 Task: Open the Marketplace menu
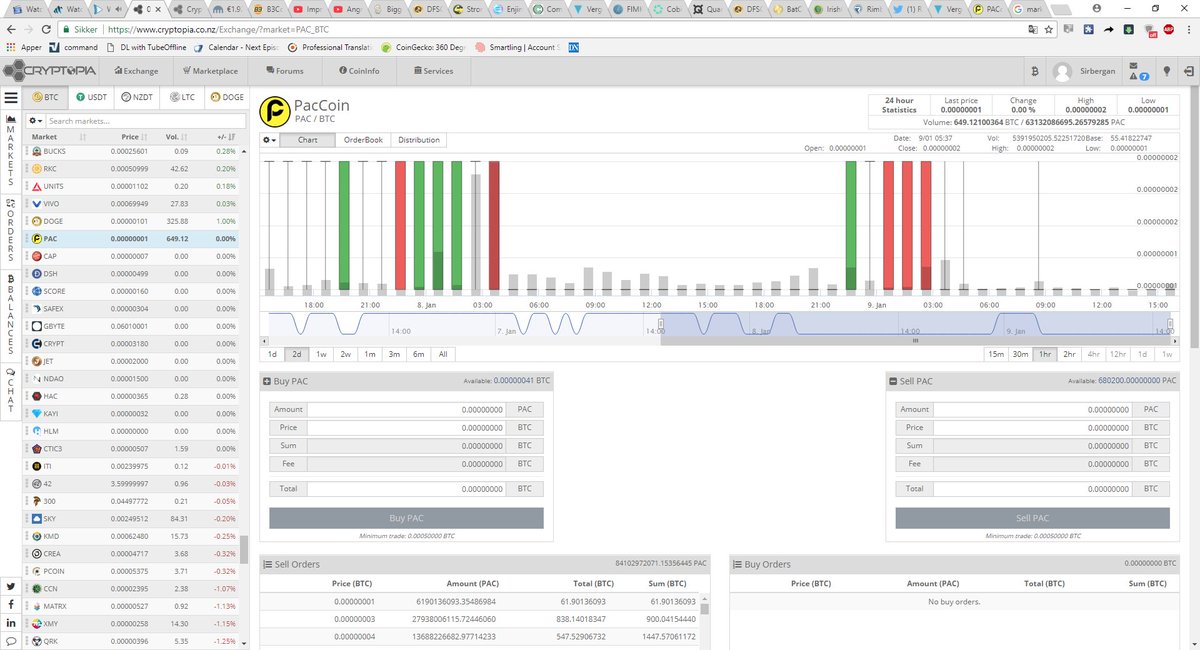(x=210, y=71)
